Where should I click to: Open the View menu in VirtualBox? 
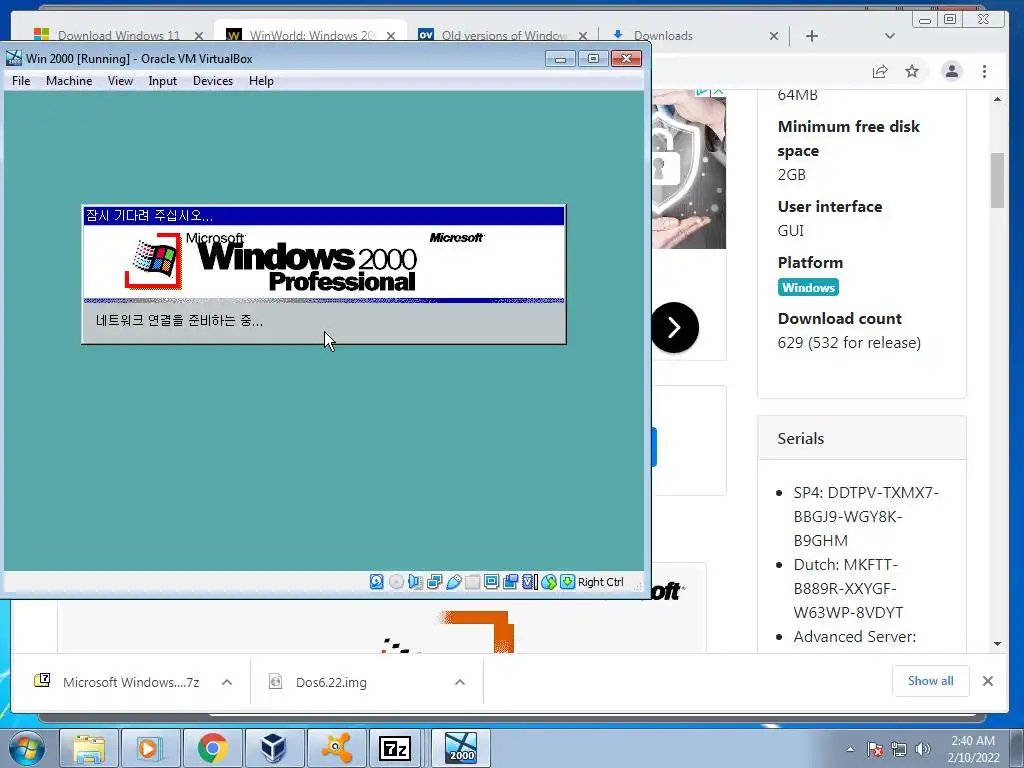120,81
